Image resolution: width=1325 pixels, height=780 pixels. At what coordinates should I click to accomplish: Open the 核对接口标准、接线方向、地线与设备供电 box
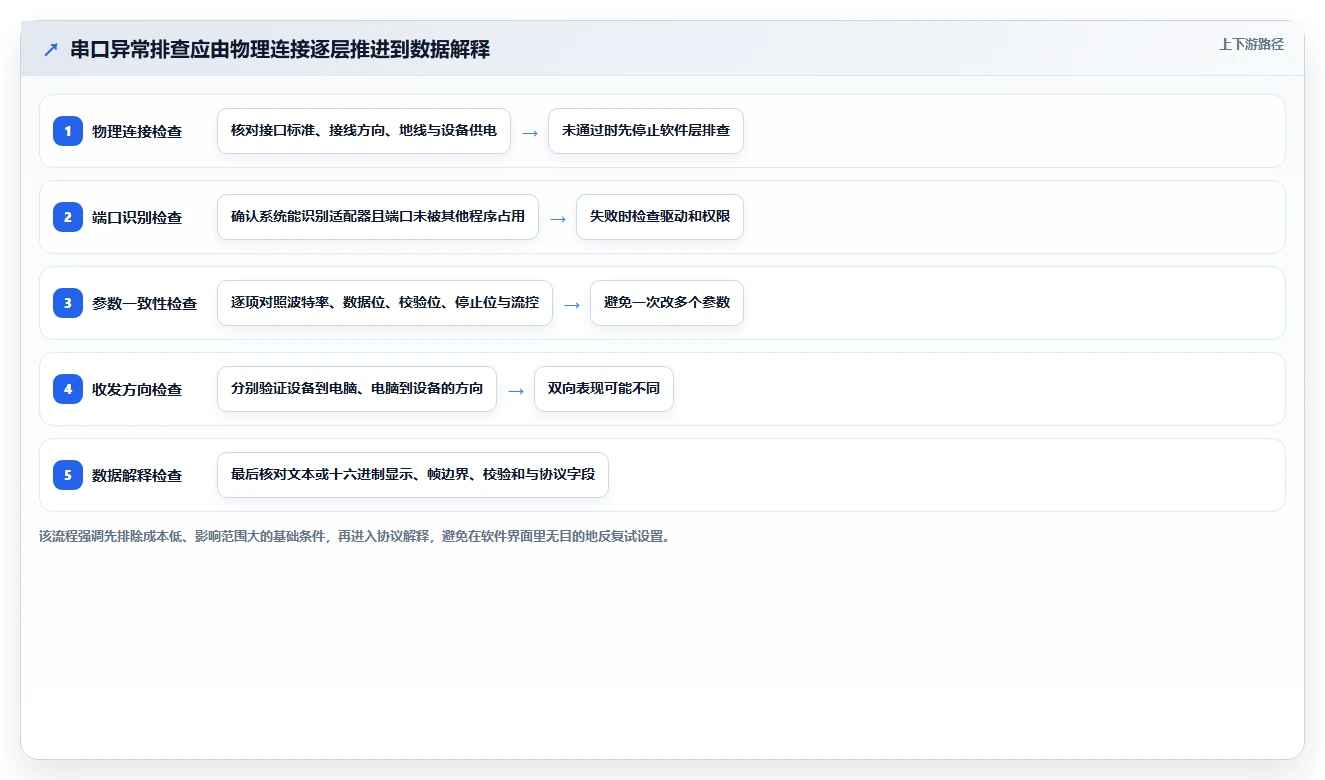click(x=364, y=131)
